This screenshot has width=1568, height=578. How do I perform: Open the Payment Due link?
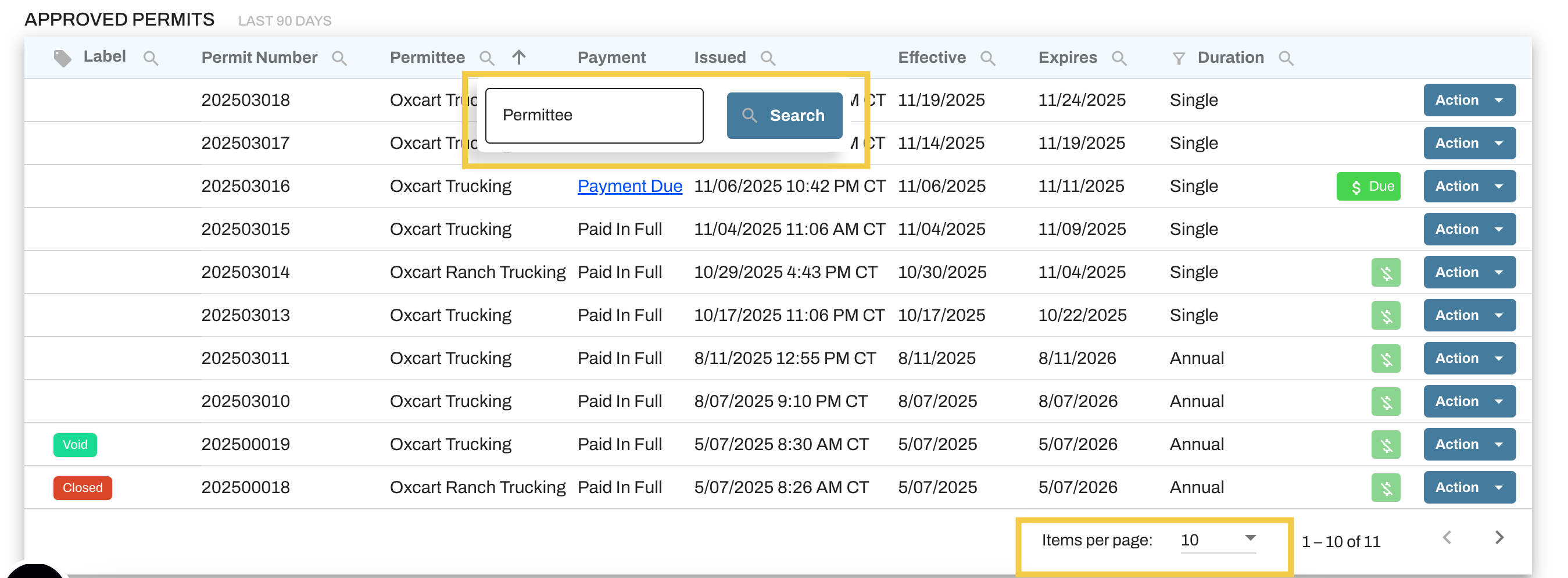629,187
